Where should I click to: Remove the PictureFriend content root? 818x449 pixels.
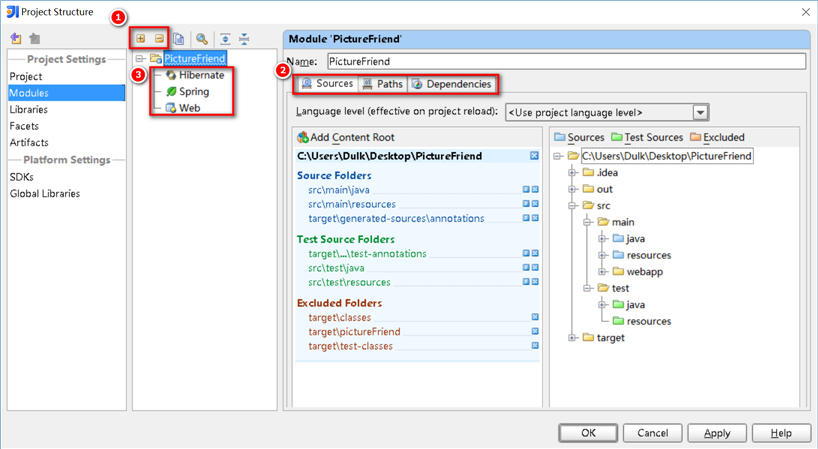coord(534,156)
